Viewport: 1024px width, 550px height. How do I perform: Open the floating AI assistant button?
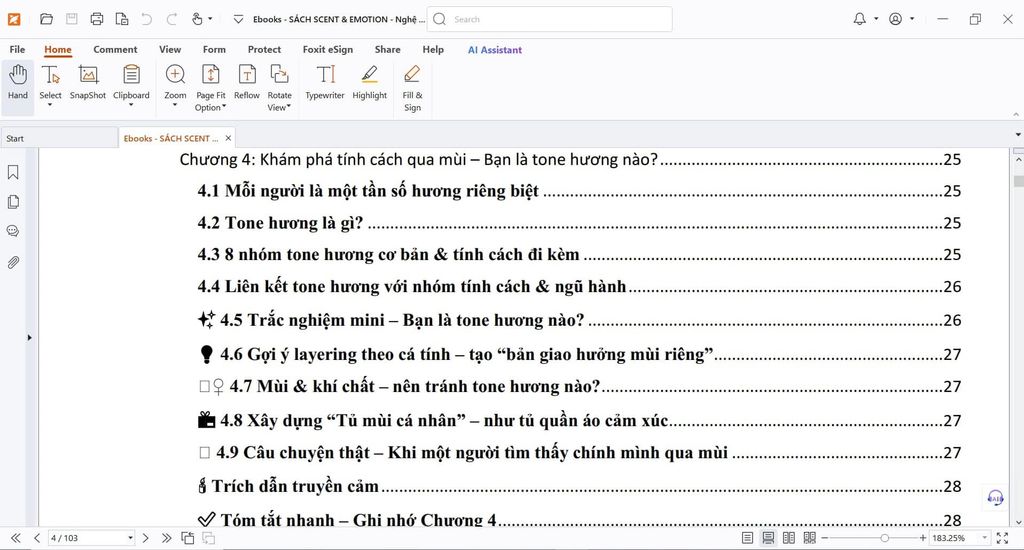point(995,498)
